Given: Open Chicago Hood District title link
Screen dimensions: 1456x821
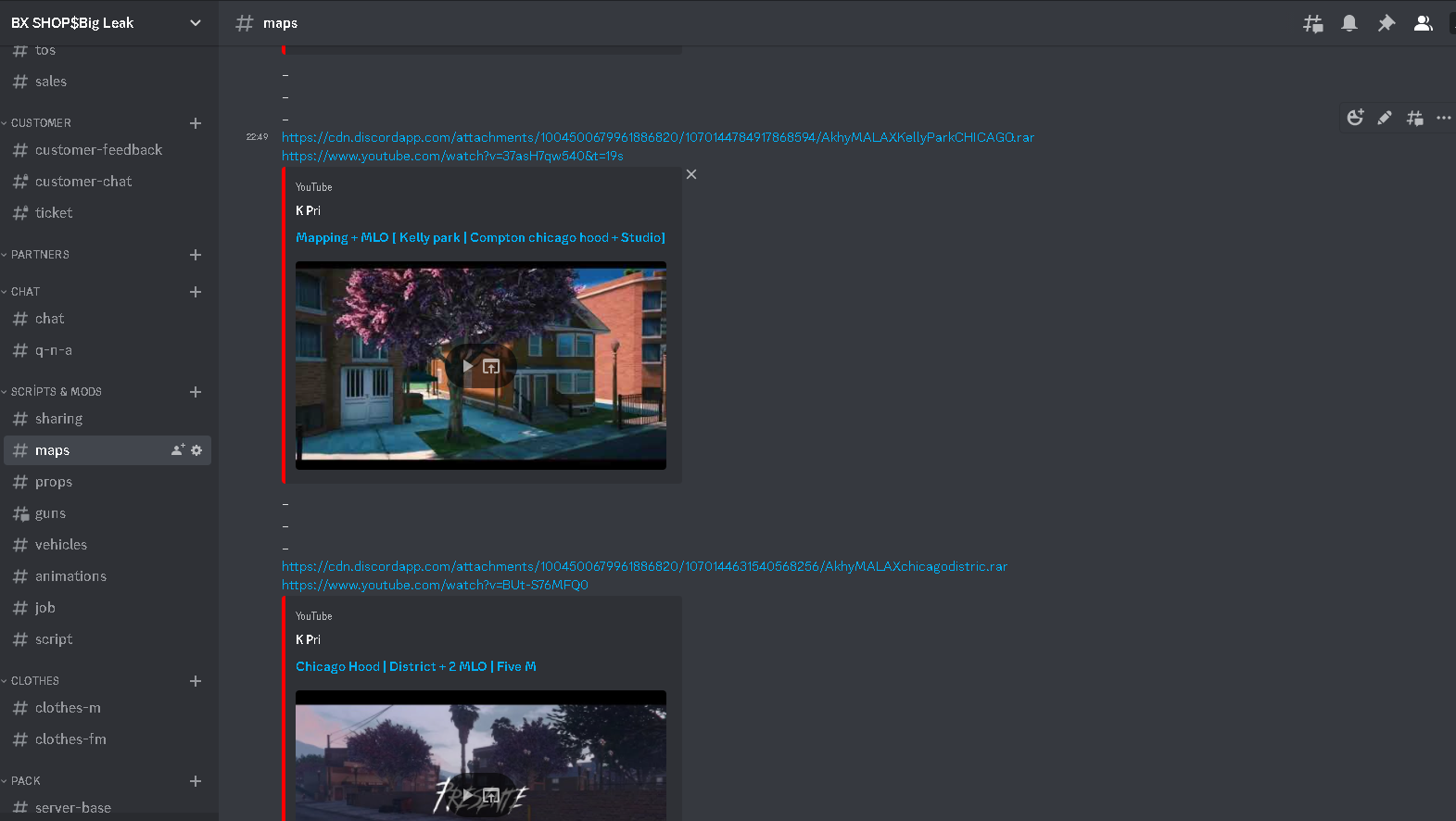Looking at the screenshot, I should [416, 666].
